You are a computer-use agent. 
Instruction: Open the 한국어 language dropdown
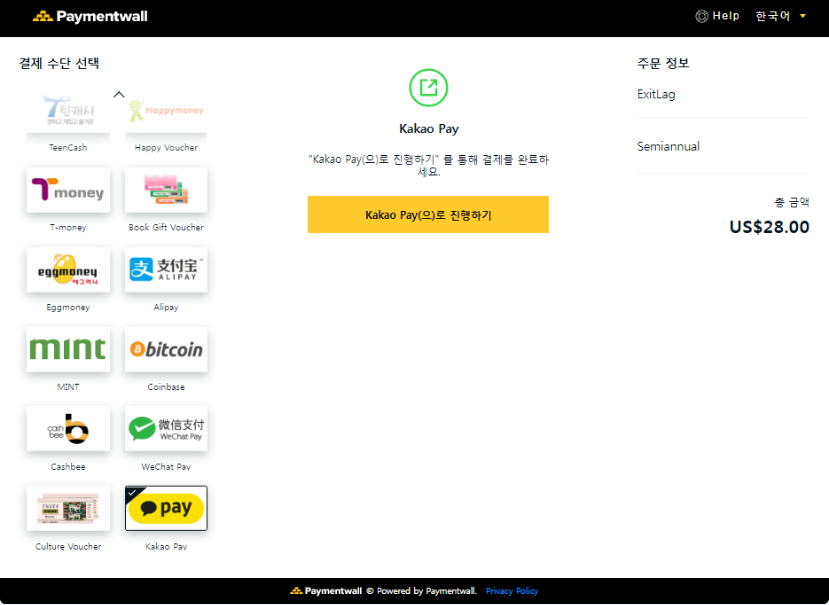[x=780, y=16]
